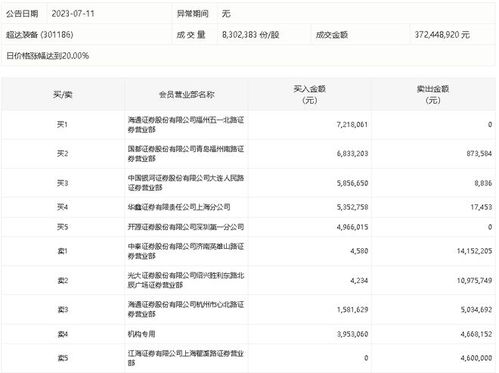Select the 买2 row label
This screenshot has height=373, width=499.
62,153
